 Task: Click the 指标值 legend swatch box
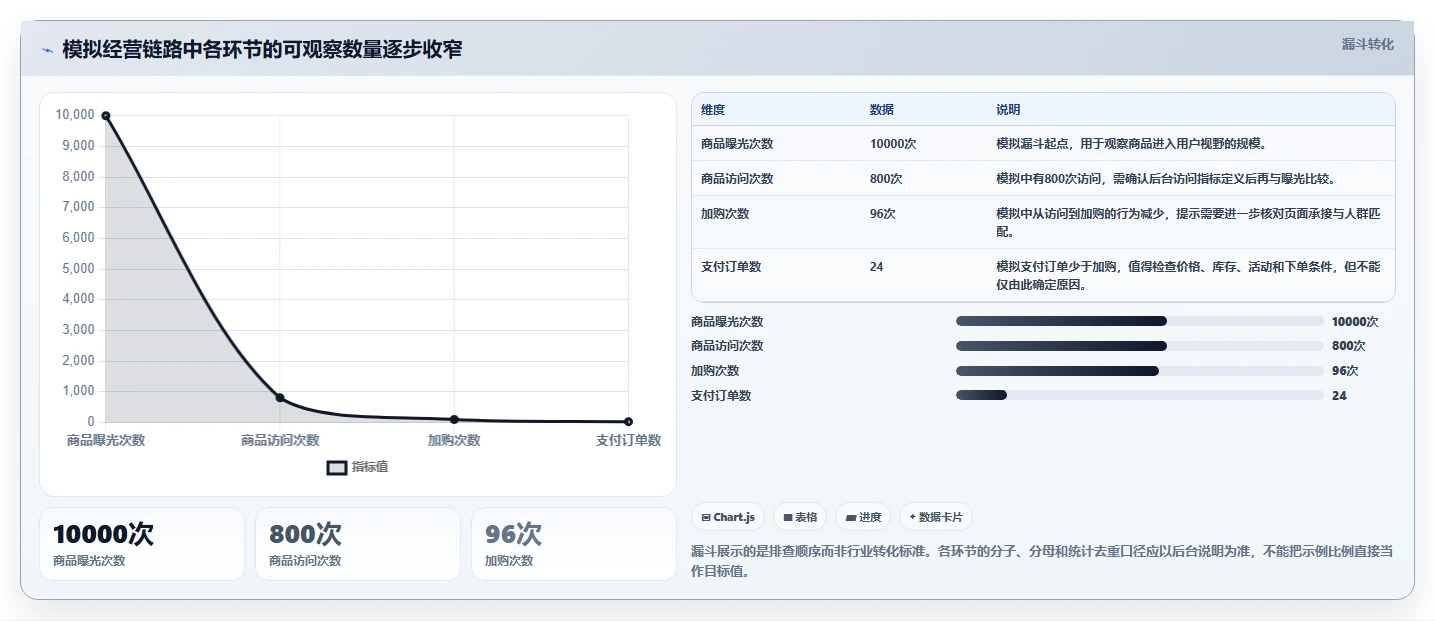(337, 467)
